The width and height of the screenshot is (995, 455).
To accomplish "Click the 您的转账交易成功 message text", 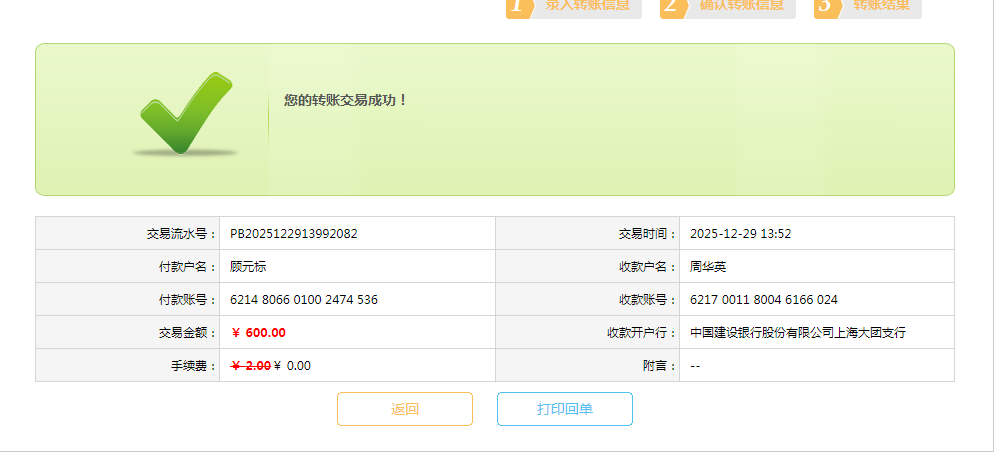I will (346, 100).
